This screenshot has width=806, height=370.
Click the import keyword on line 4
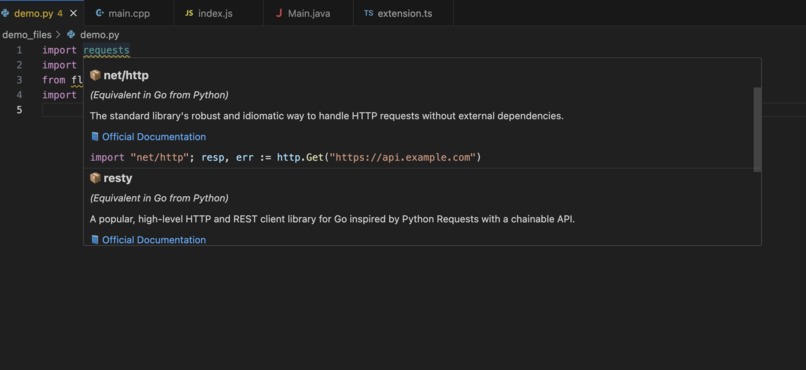coord(59,95)
